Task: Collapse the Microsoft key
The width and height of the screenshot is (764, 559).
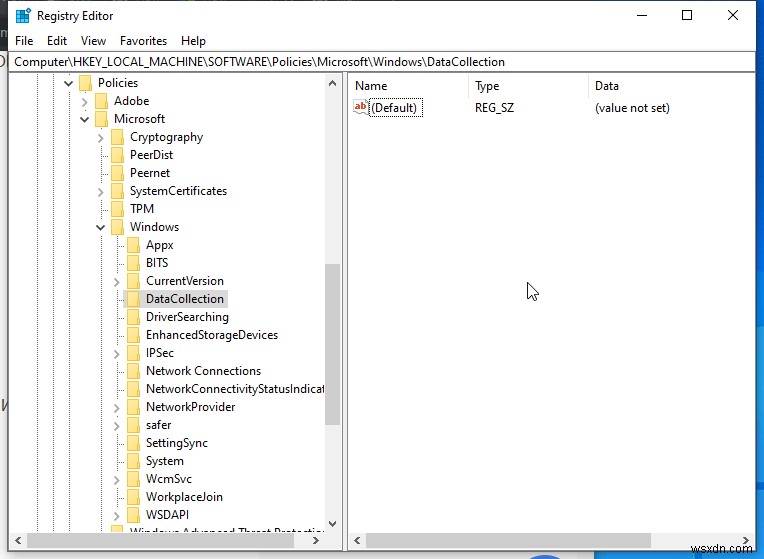Action: click(x=85, y=119)
